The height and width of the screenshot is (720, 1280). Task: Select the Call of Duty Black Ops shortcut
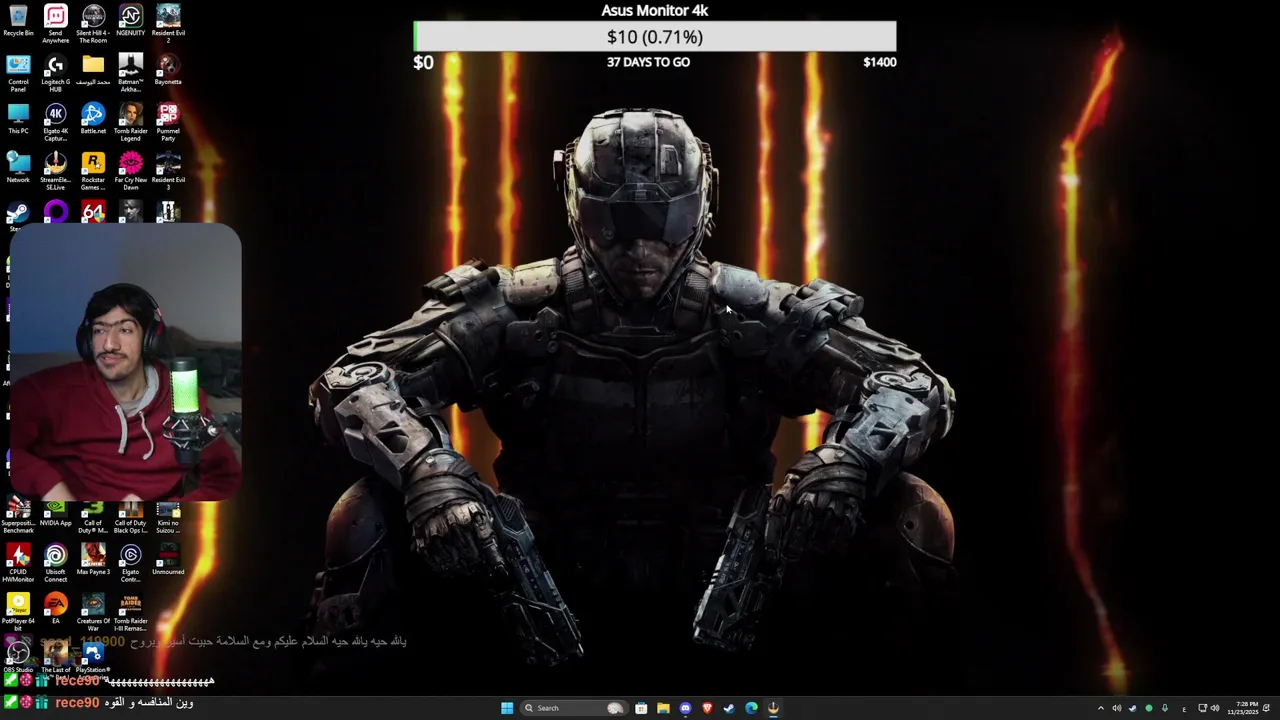click(130, 517)
